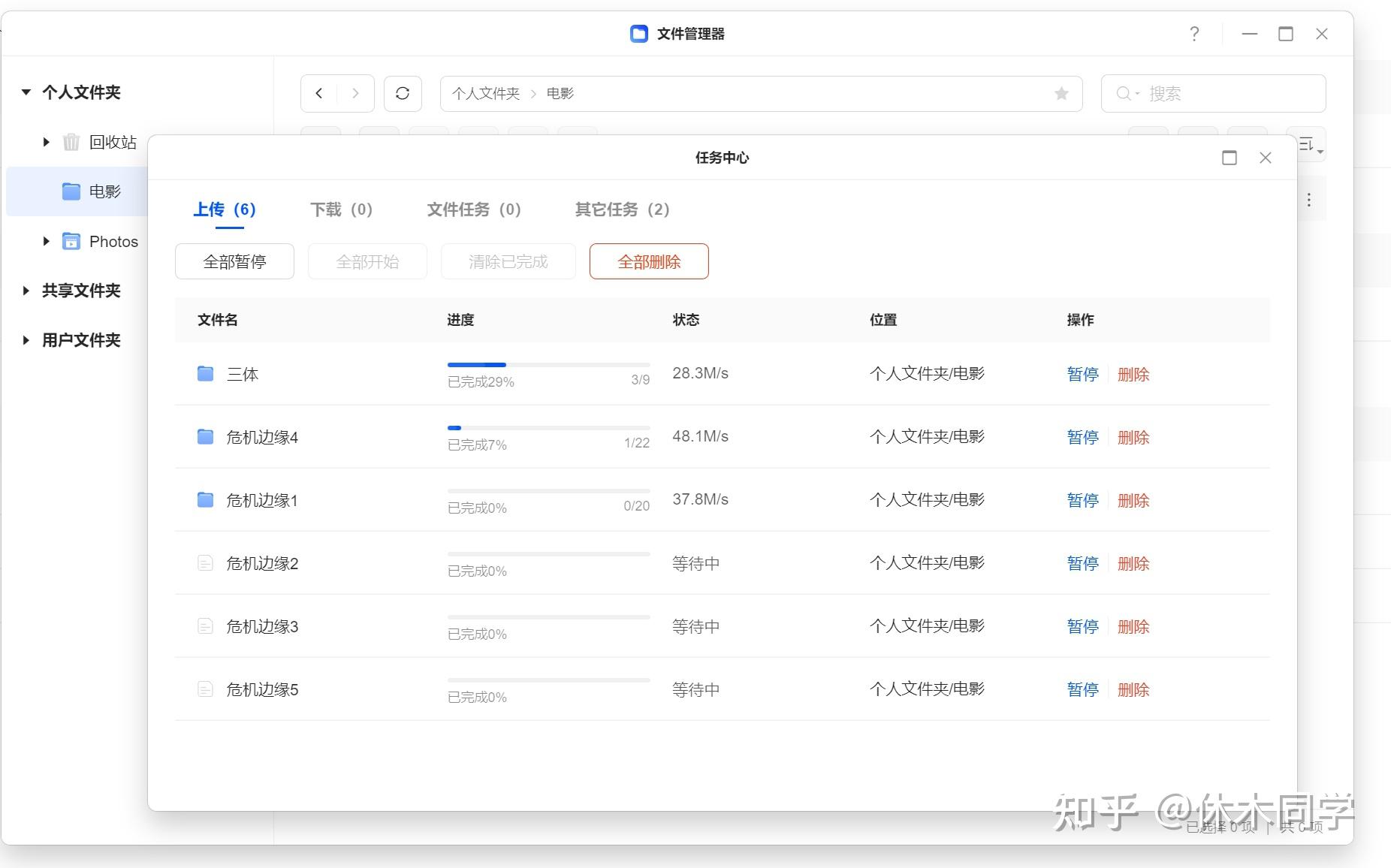Click the 28.3M/s speed value
Screen dimensions: 1391x868
(x=700, y=373)
